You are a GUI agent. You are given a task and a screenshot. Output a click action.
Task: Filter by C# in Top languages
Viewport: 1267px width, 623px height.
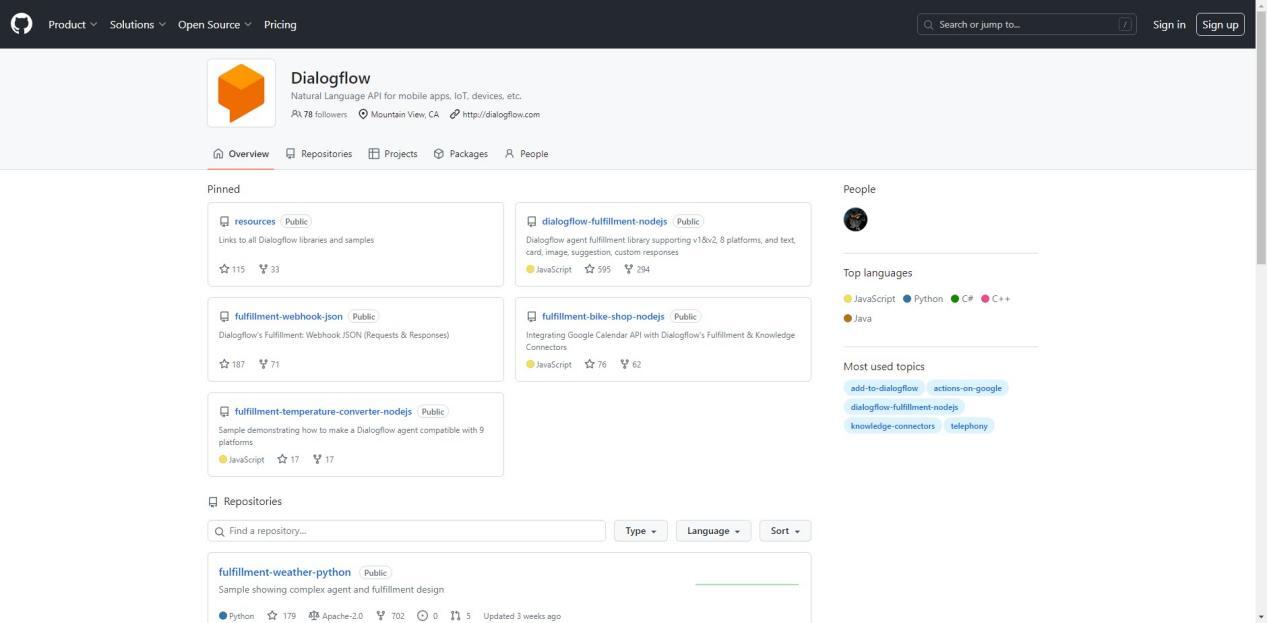point(962,299)
